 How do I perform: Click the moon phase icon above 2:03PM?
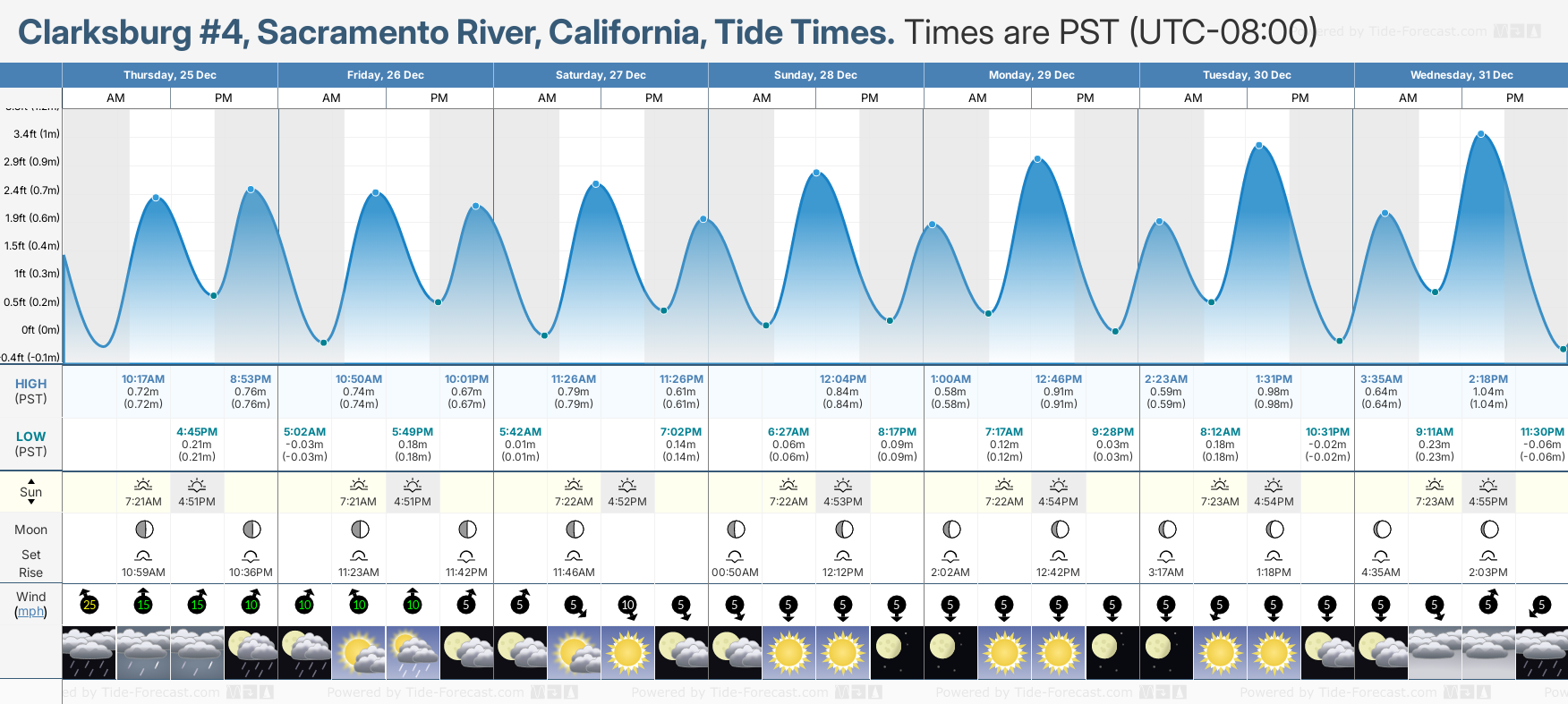pos(1488,530)
